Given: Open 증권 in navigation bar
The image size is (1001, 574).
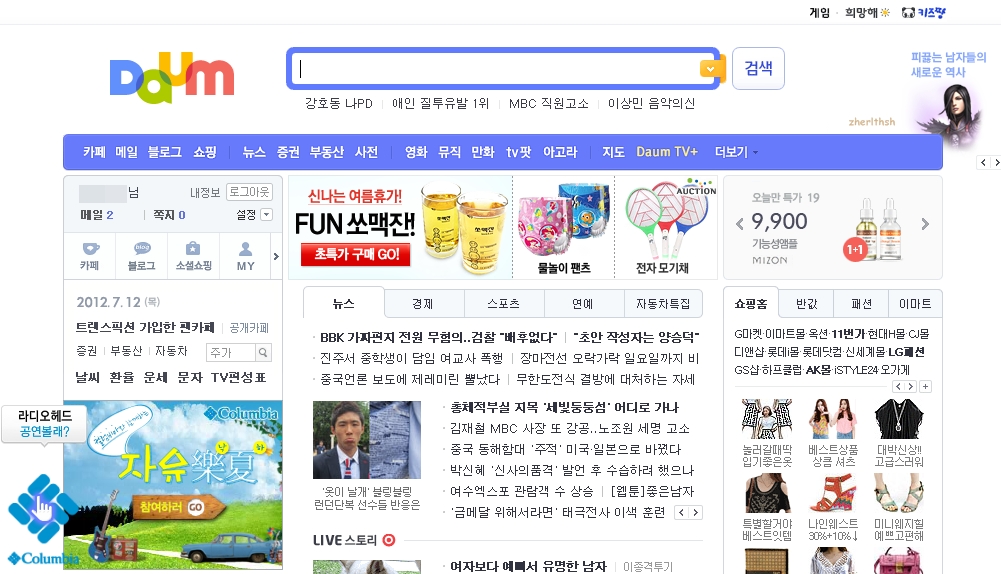Looking at the screenshot, I should pyautogui.click(x=288, y=152).
